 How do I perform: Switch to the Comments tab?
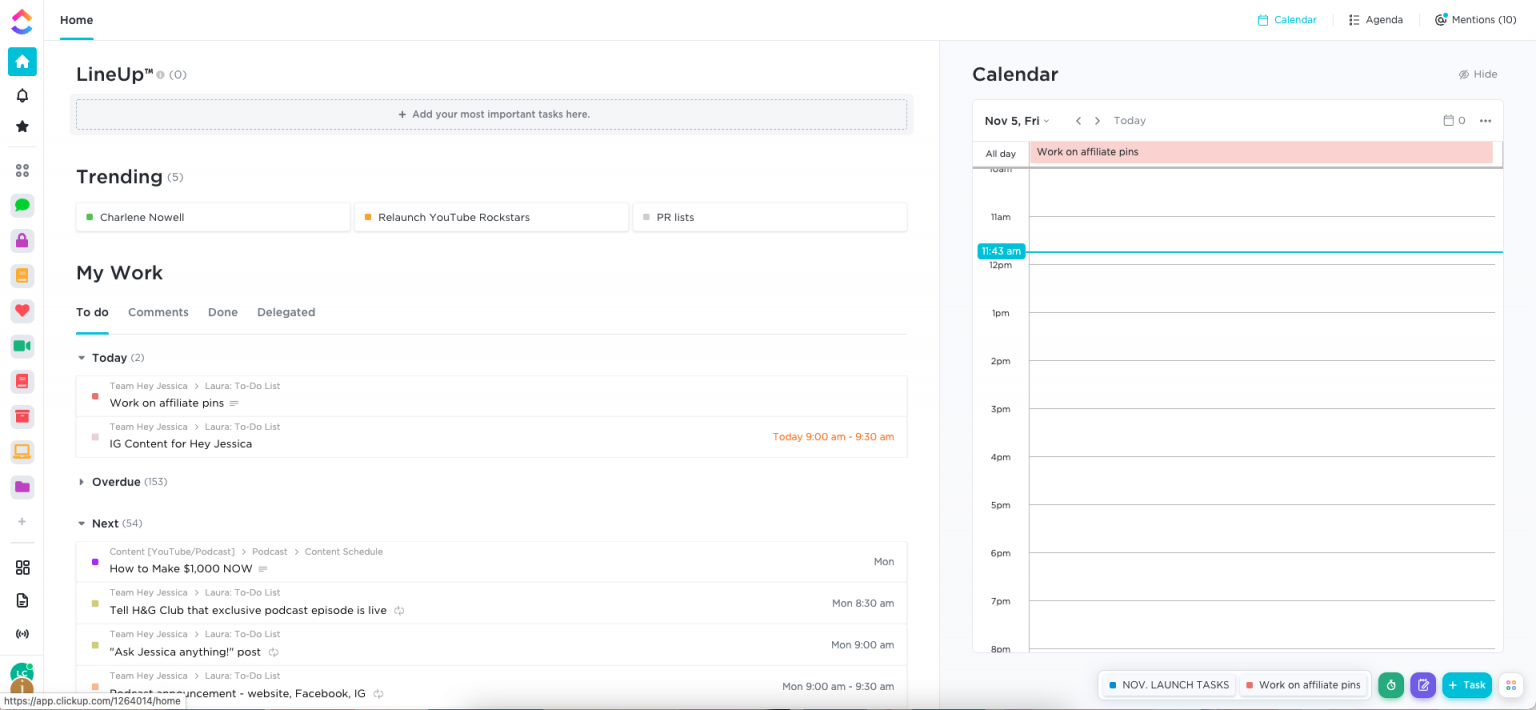pyautogui.click(x=158, y=312)
